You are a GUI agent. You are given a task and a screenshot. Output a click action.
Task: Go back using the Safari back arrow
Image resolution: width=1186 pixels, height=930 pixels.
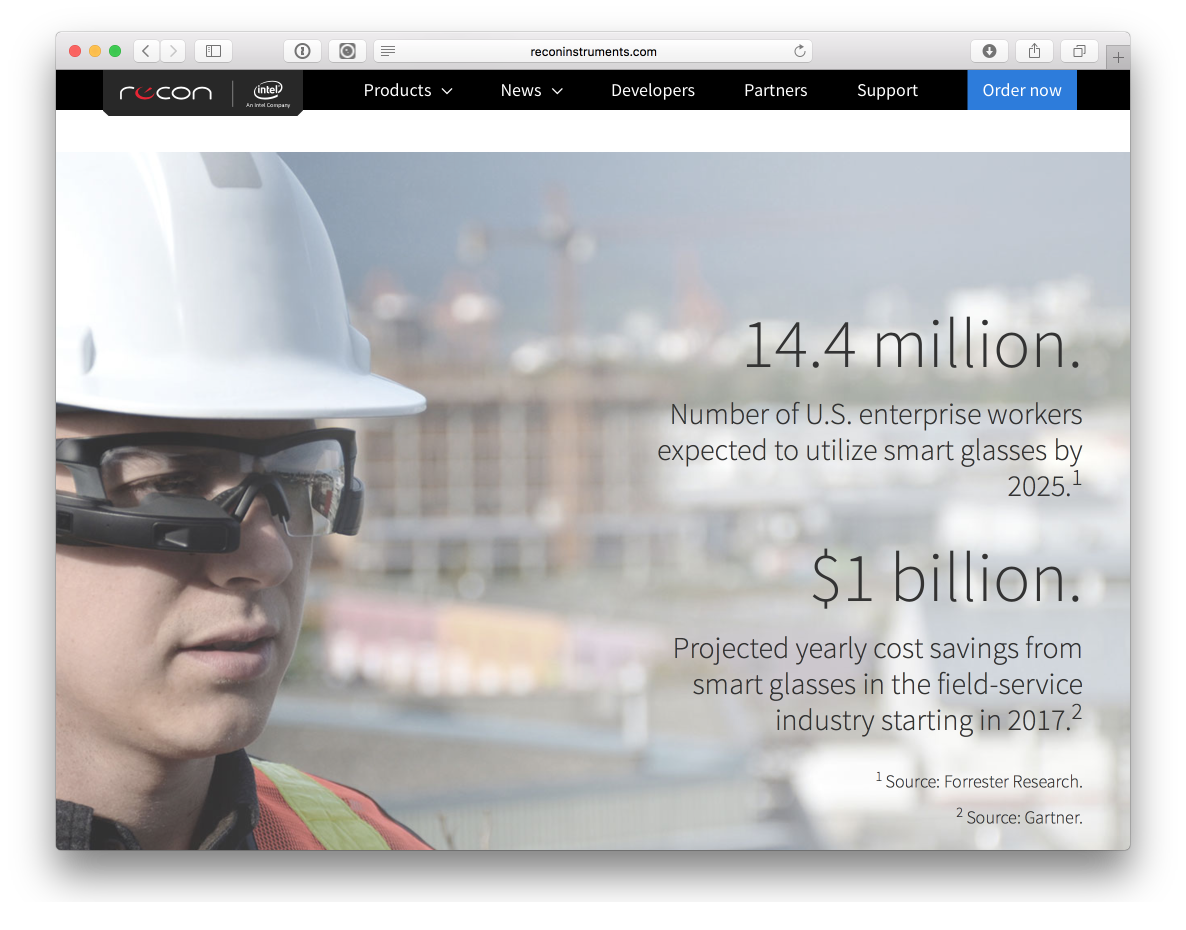(x=146, y=51)
